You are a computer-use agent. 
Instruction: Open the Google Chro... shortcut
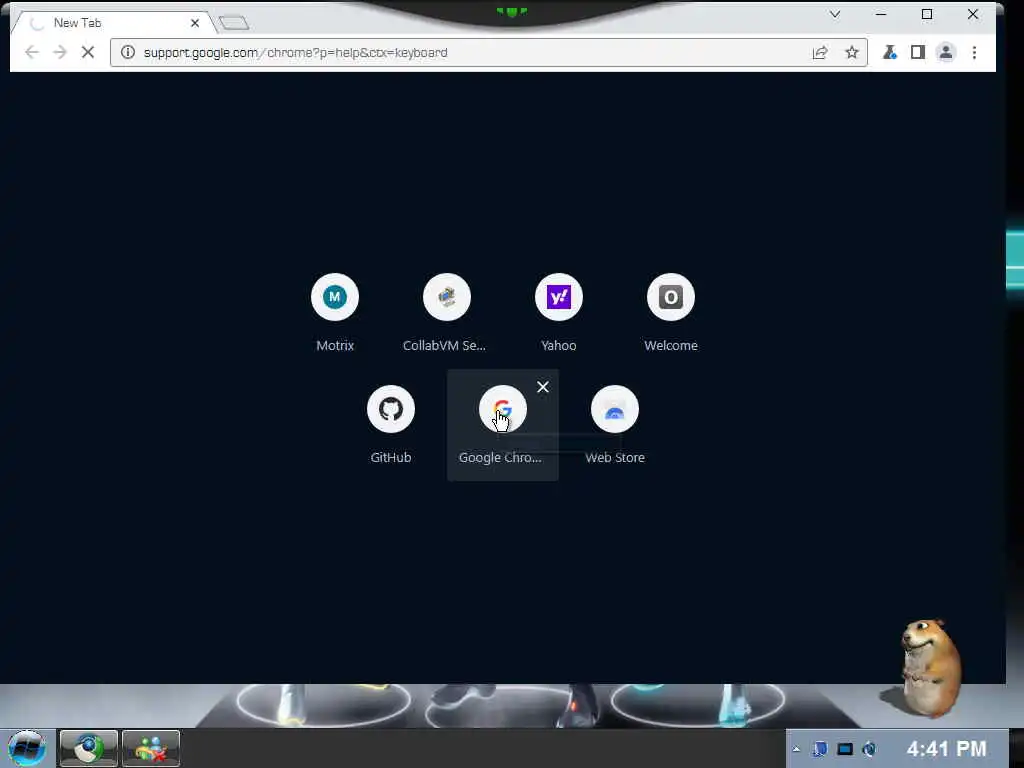click(x=502, y=425)
